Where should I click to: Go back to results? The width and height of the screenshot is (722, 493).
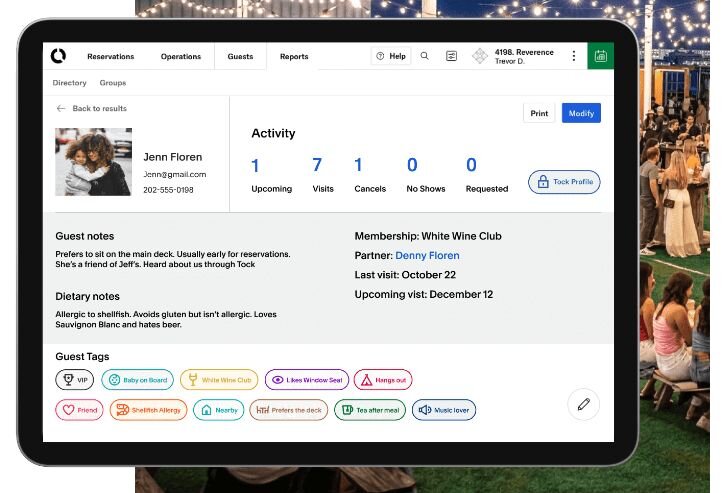pos(92,108)
